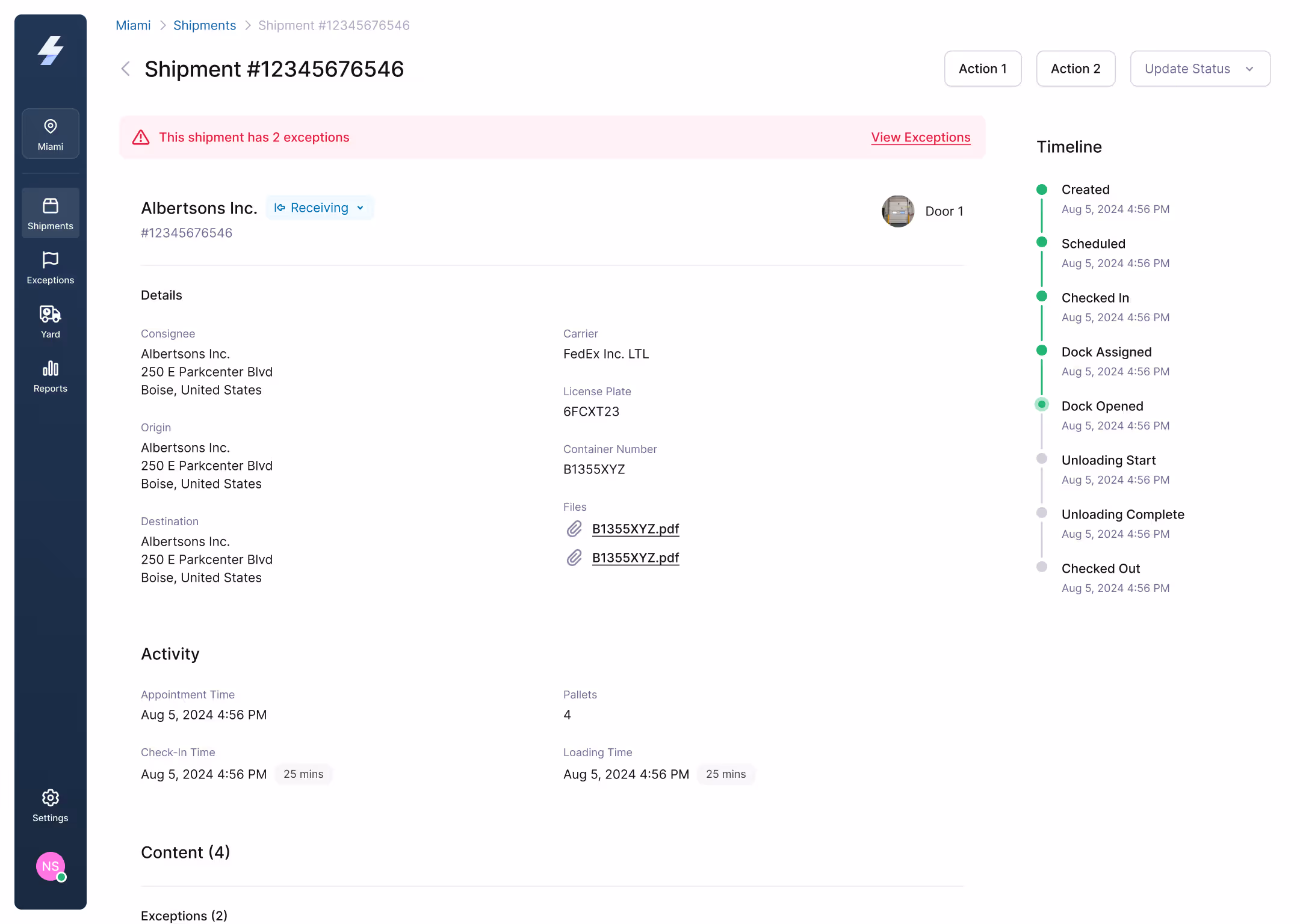Click the Action 1 button

coord(983,69)
